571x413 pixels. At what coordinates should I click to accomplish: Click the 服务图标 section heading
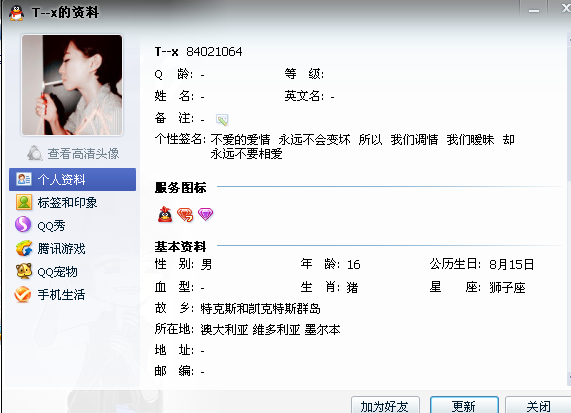coord(181,188)
